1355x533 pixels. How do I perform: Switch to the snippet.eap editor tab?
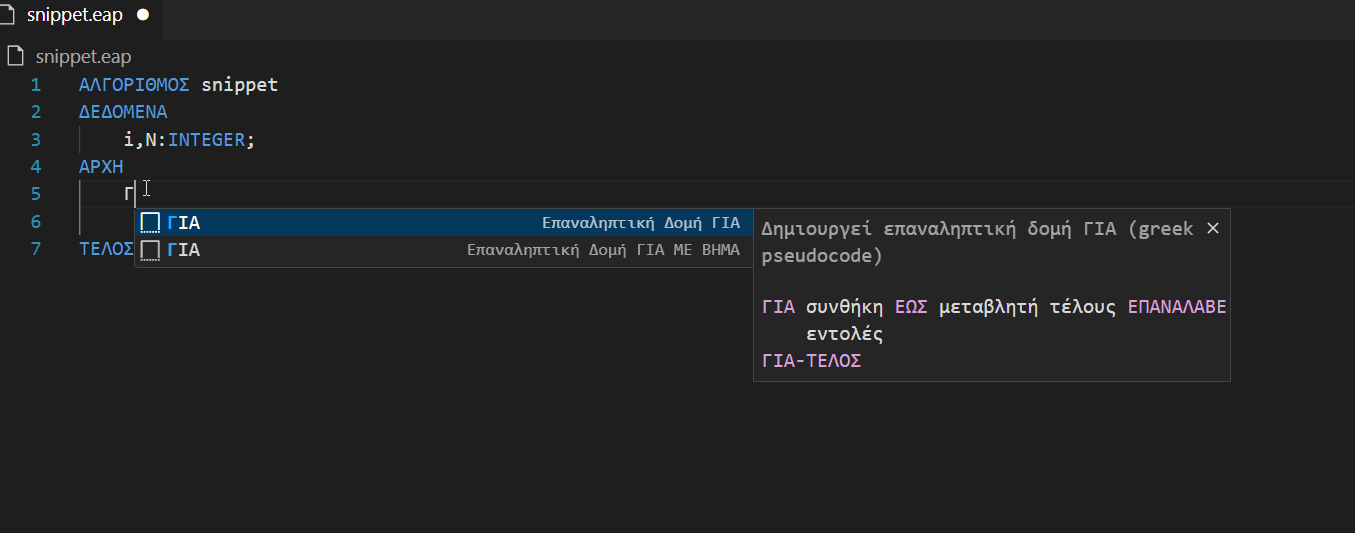coord(74,16)
